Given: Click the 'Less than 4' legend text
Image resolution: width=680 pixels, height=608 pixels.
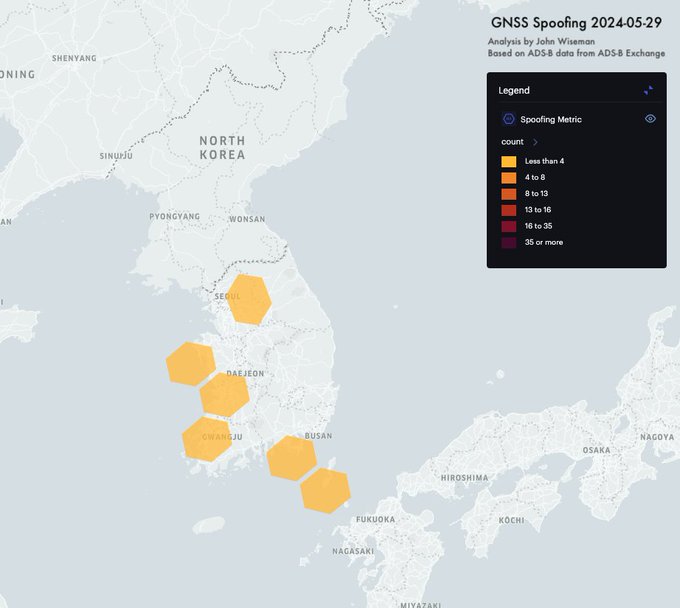Looking at the screenshot, I should (x=544, y=161).
